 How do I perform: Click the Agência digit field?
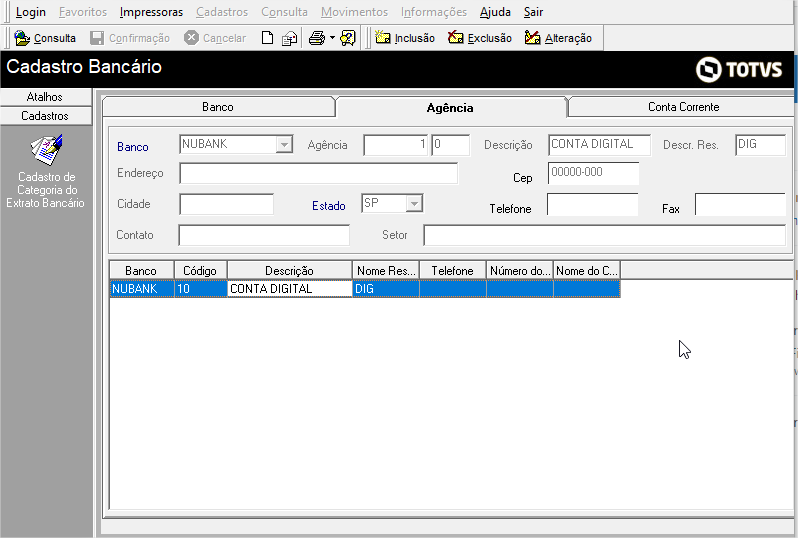450,145
